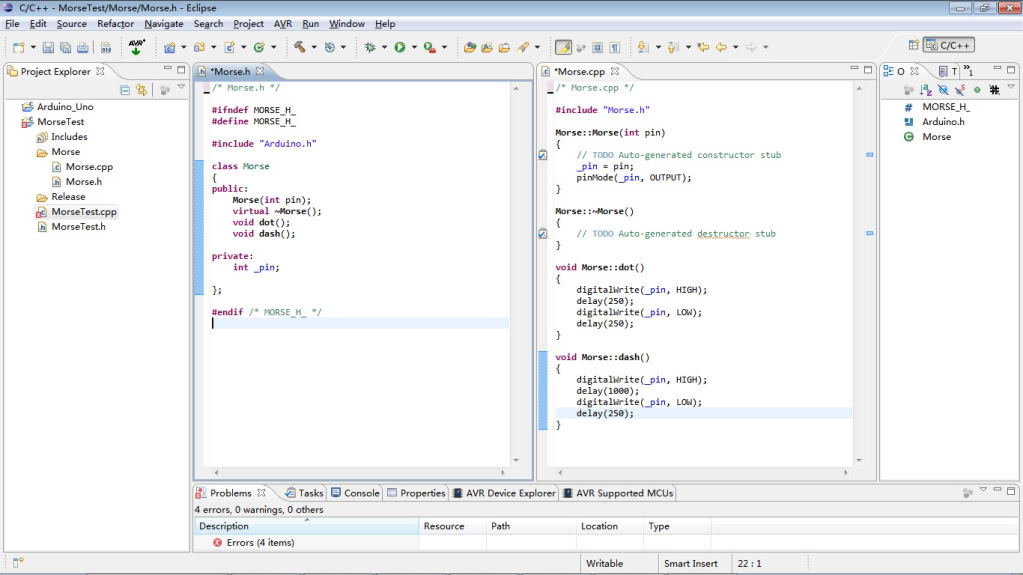1023x575 pixels.
Task: Switch to the C/C++ perspective button
Action: pyautogui.click(x=948, y=45)
